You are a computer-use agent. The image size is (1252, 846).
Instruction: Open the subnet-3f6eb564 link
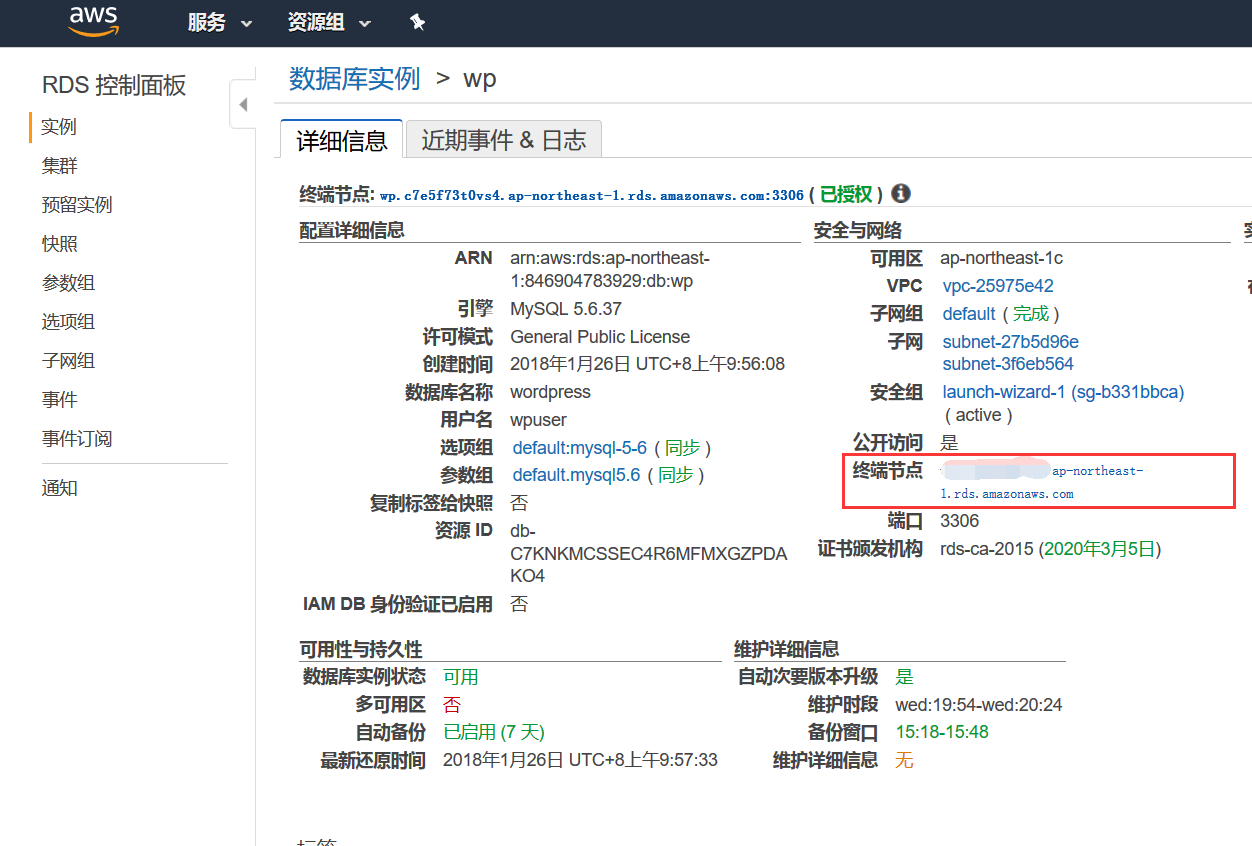coord(1008,364)
